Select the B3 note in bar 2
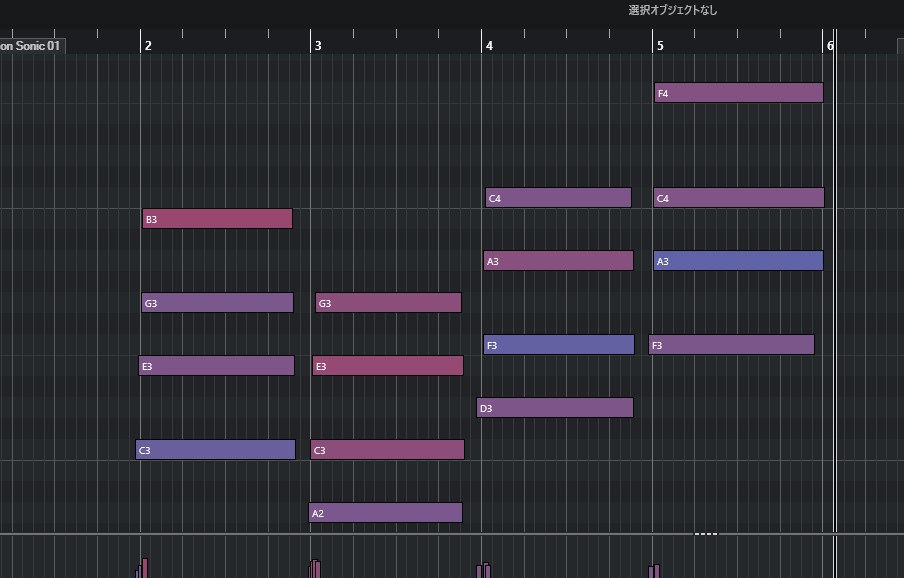 tap(217, 219)
